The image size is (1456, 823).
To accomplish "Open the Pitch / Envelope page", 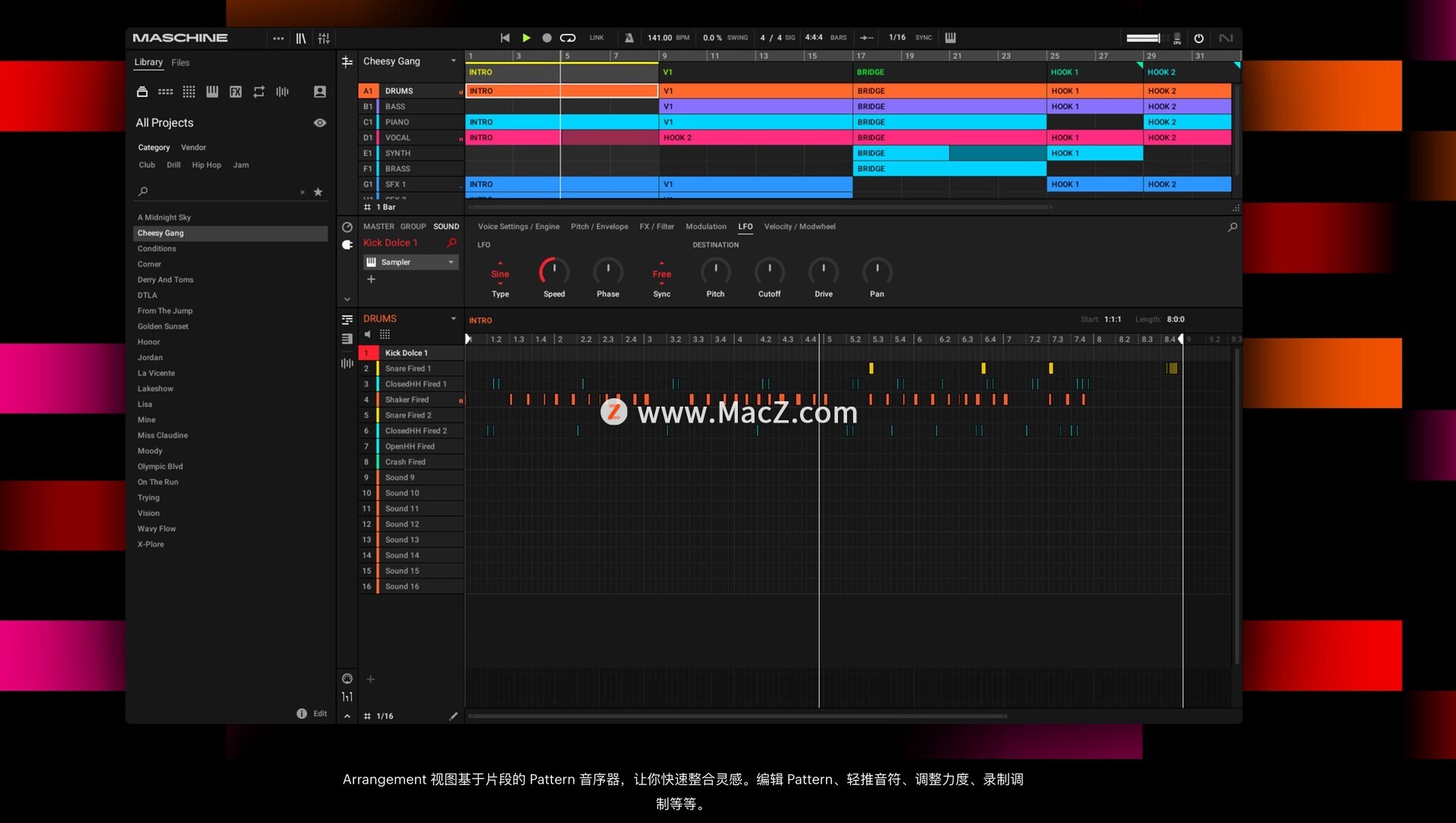I will (x=599, y=227).
